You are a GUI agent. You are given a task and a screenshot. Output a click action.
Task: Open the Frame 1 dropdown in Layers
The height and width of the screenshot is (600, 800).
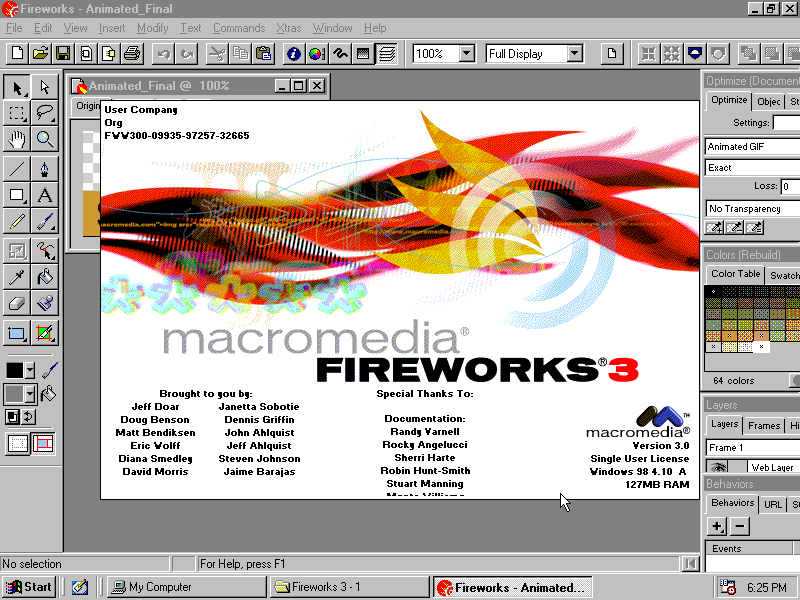point(753,447)
